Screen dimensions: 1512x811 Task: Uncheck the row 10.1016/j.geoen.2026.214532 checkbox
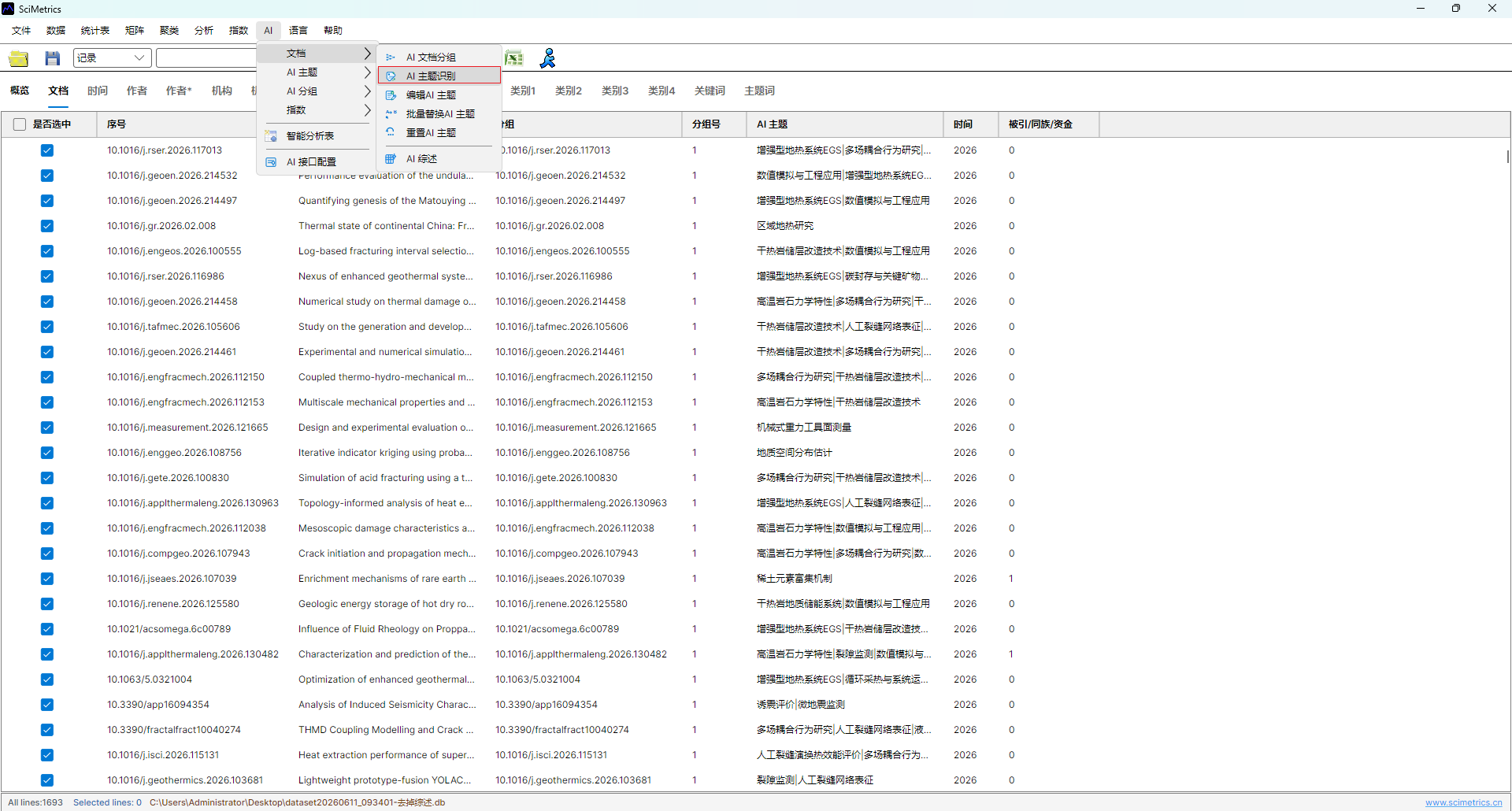coord(47,176)
